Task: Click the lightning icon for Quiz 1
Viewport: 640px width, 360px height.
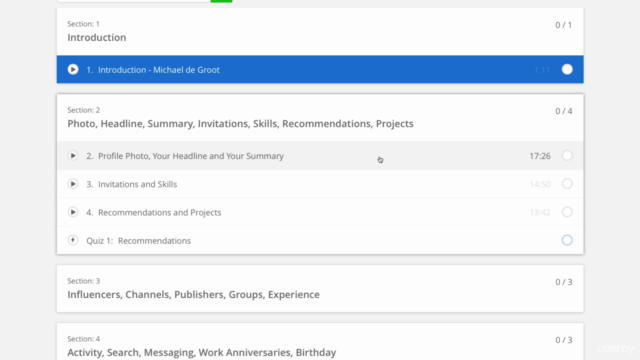Action: (73, 240)
